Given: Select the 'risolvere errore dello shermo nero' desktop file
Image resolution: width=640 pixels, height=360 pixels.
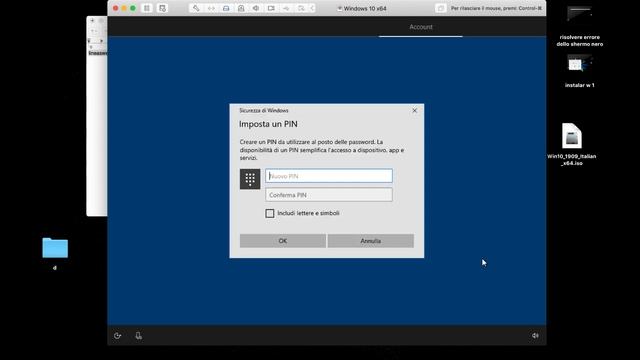Looking at the screenshot, I should point(580,27).
